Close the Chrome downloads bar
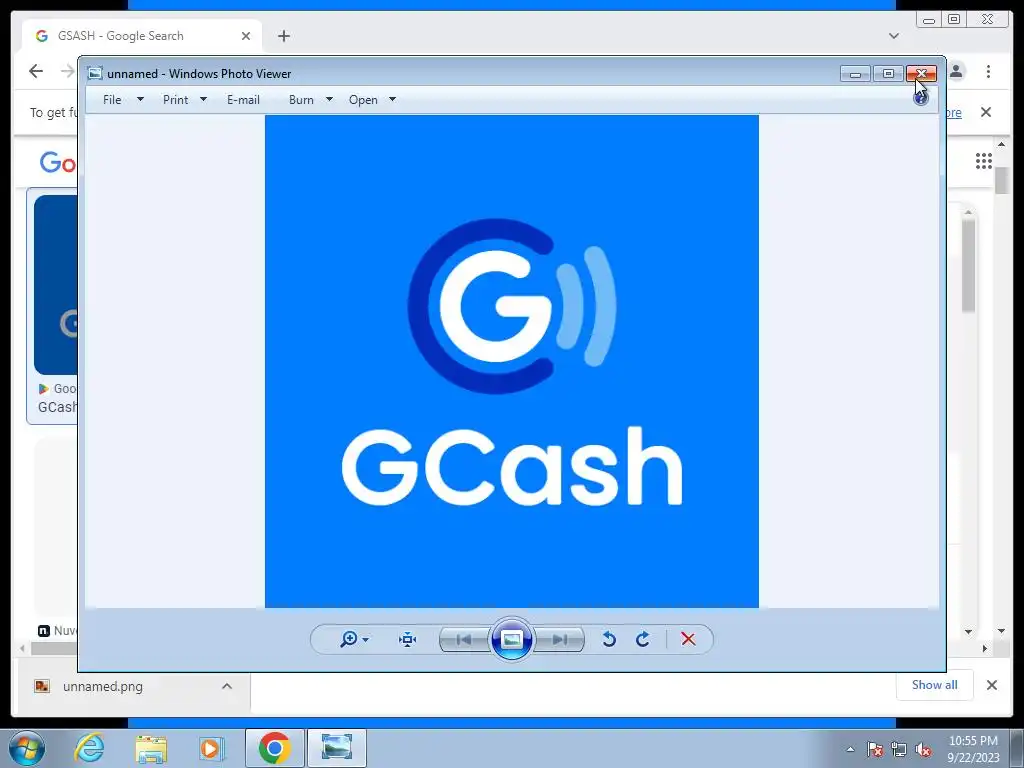 click(x=991, y=685)
